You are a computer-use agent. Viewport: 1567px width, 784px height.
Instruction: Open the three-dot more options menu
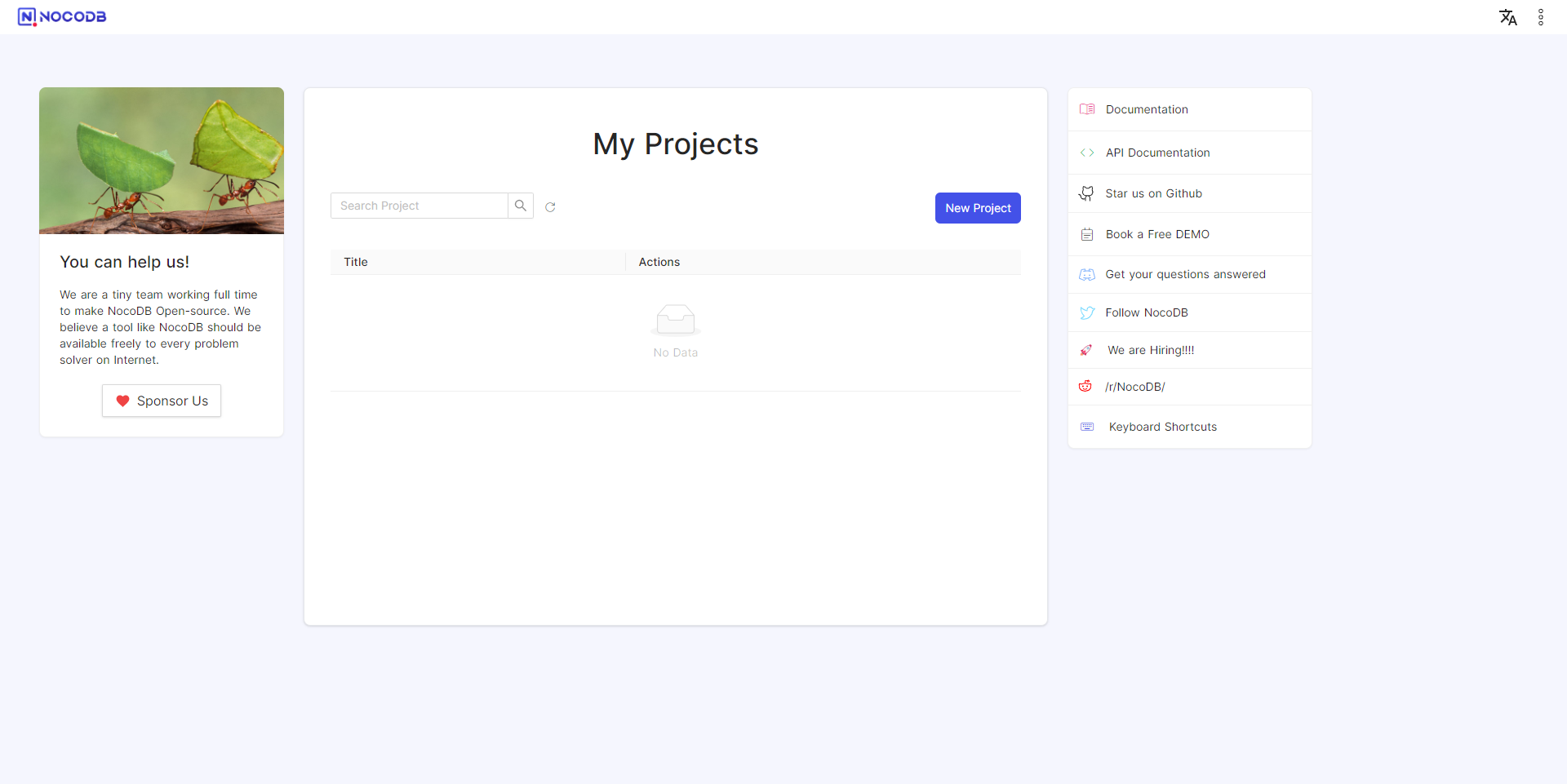pos(1541,17)
